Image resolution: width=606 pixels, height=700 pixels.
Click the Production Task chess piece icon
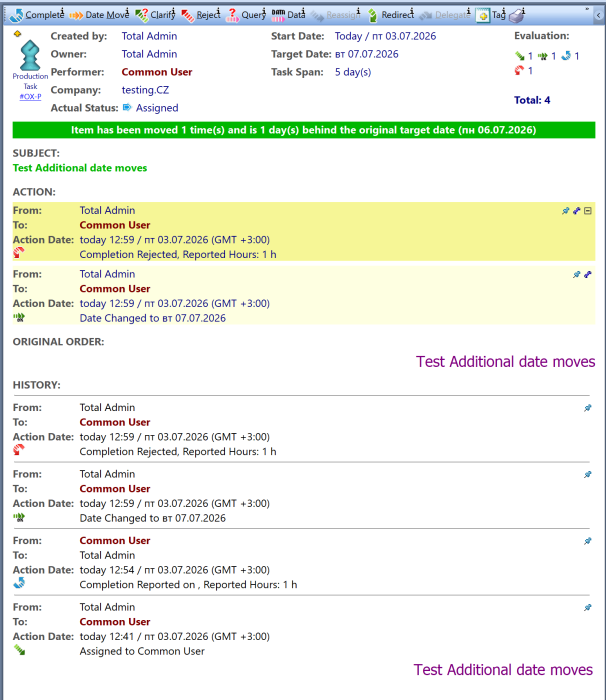pyautogui.click(x=30, y=55)
